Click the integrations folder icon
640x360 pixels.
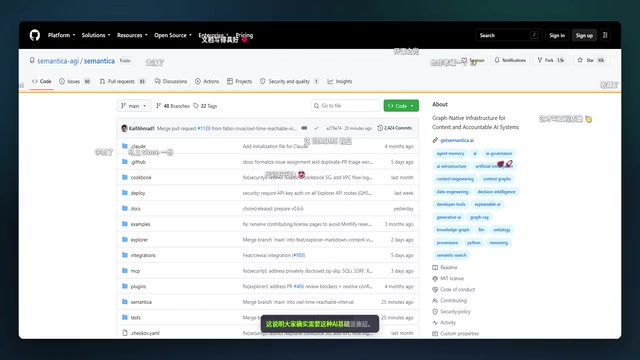(x=125, y=255)
